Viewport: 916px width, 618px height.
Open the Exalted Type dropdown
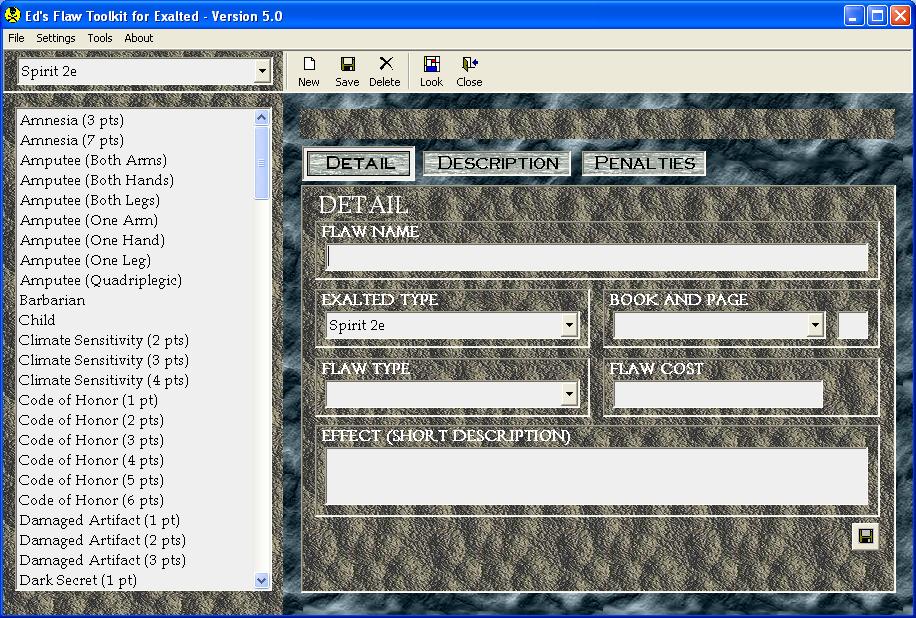(569, 325)
